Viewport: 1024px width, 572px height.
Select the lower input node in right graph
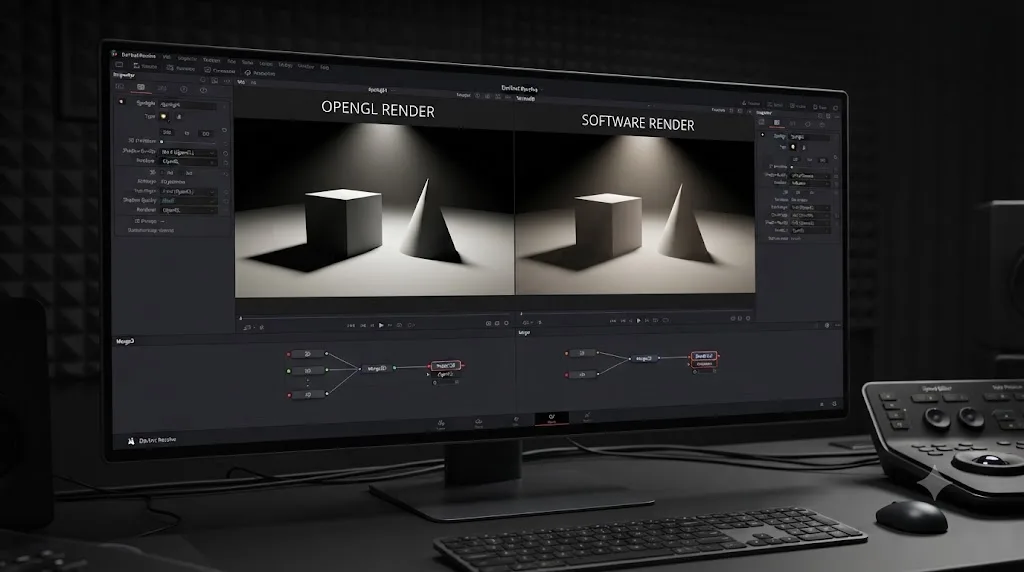click(x=582, y=375)
